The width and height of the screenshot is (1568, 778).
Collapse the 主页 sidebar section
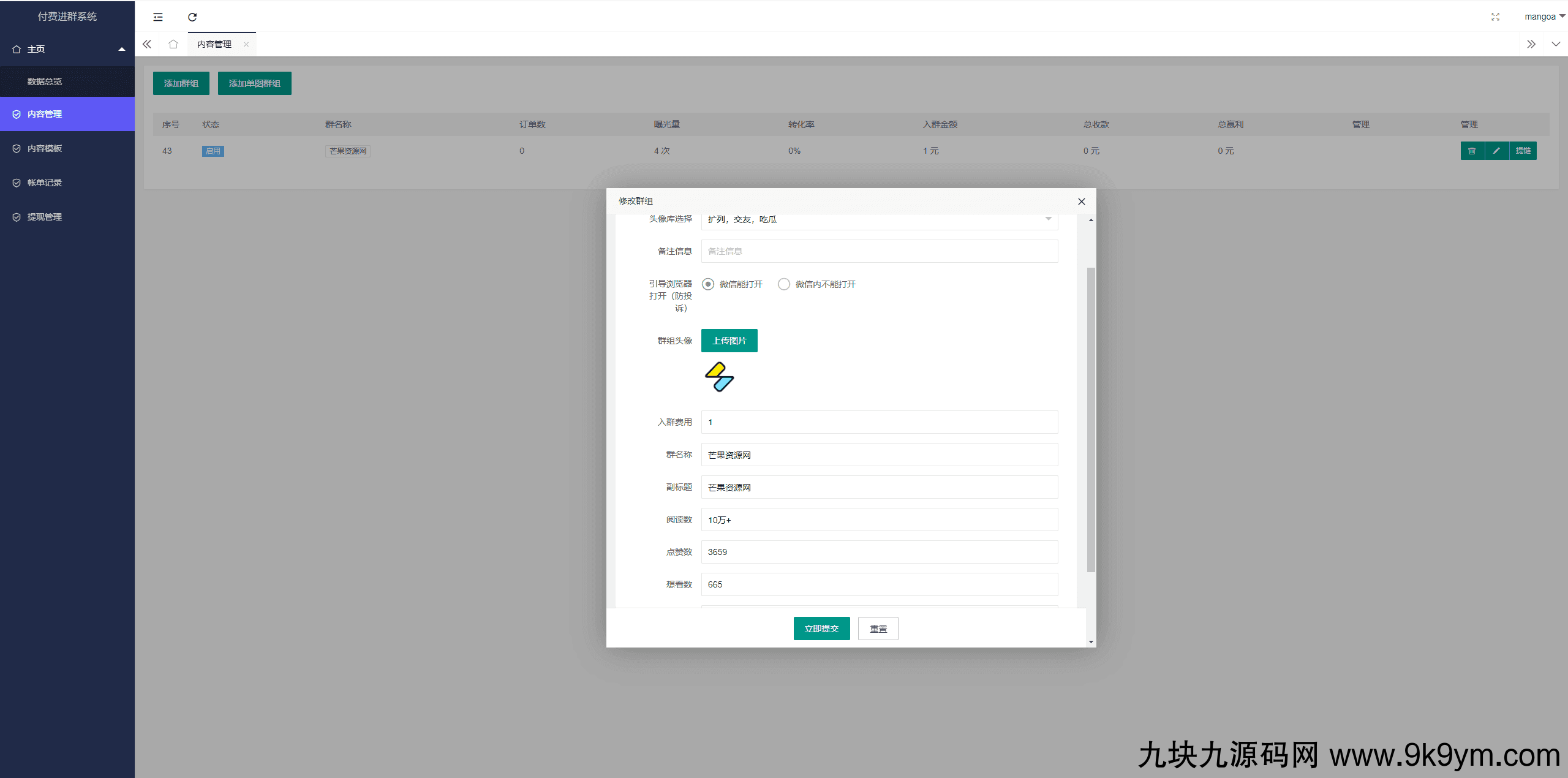(67, 49)
